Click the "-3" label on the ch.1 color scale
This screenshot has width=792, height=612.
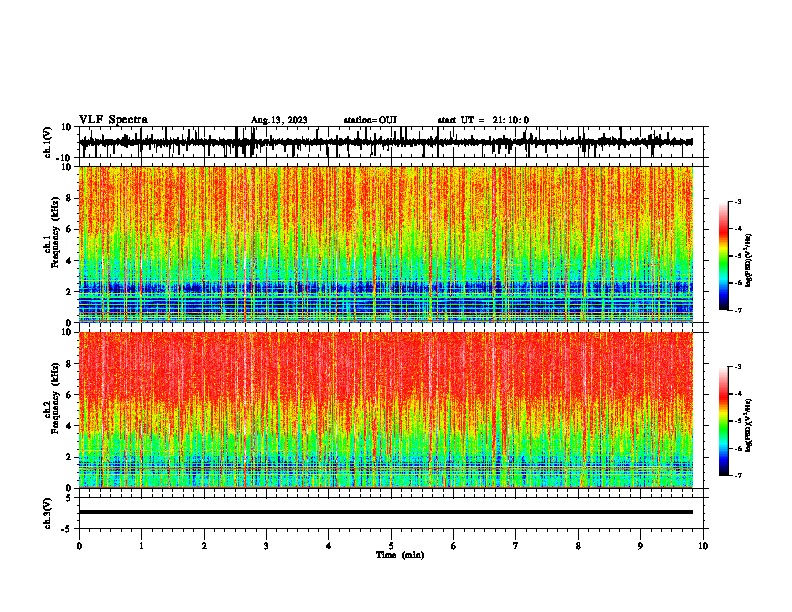pyautogui.click(x=738, y=201)
